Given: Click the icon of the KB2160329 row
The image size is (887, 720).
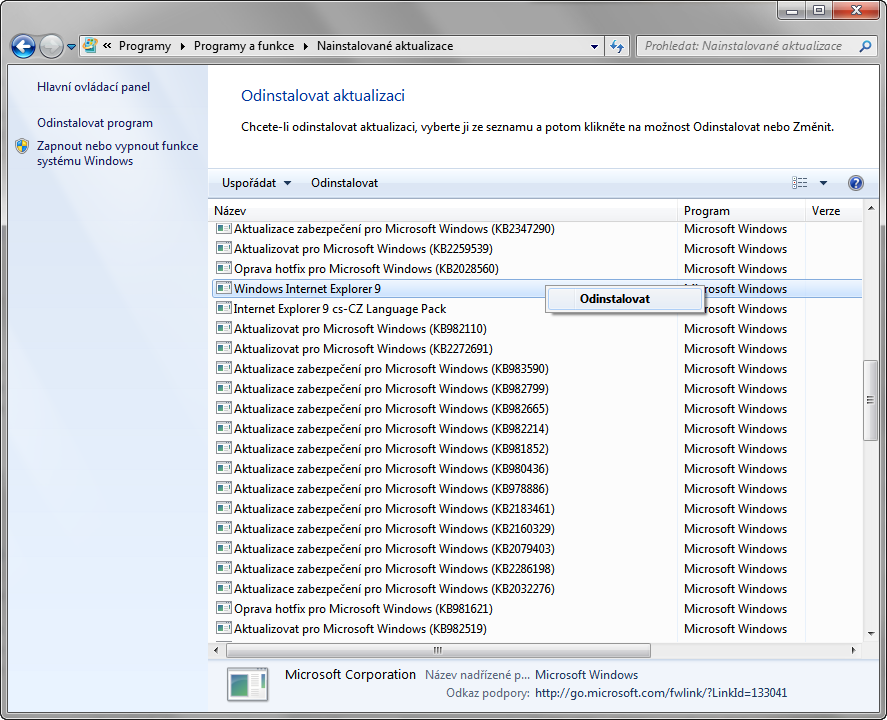Looking at the screenshot, I should coord(224,528).
